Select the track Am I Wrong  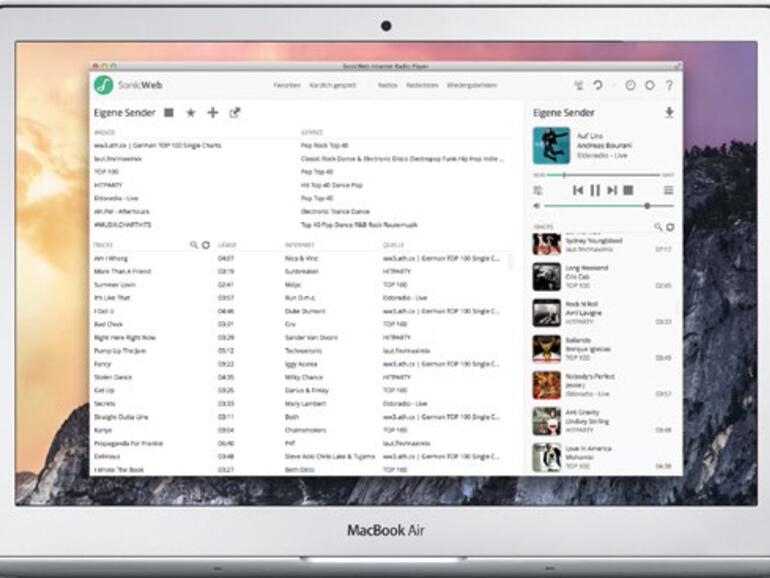click(x=111, y=258)
